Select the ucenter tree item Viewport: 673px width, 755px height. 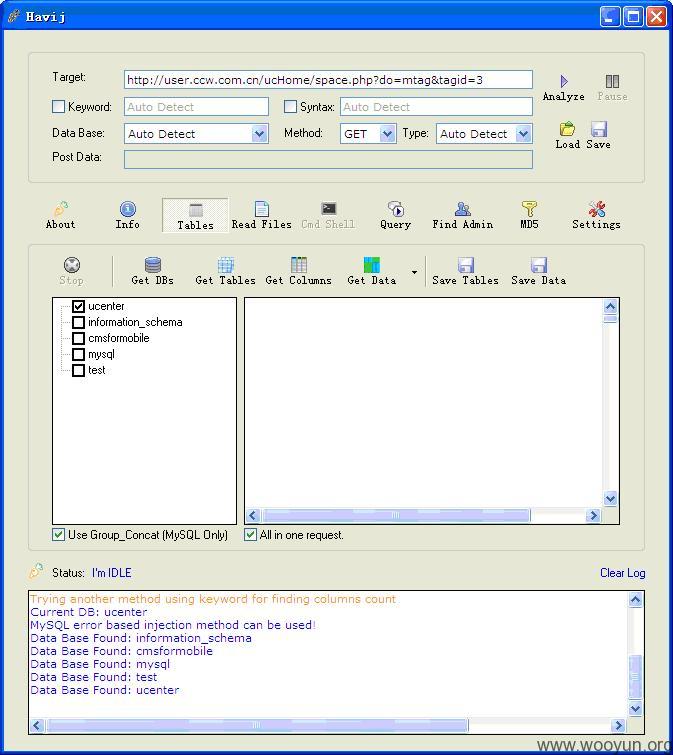pos(106,306)
